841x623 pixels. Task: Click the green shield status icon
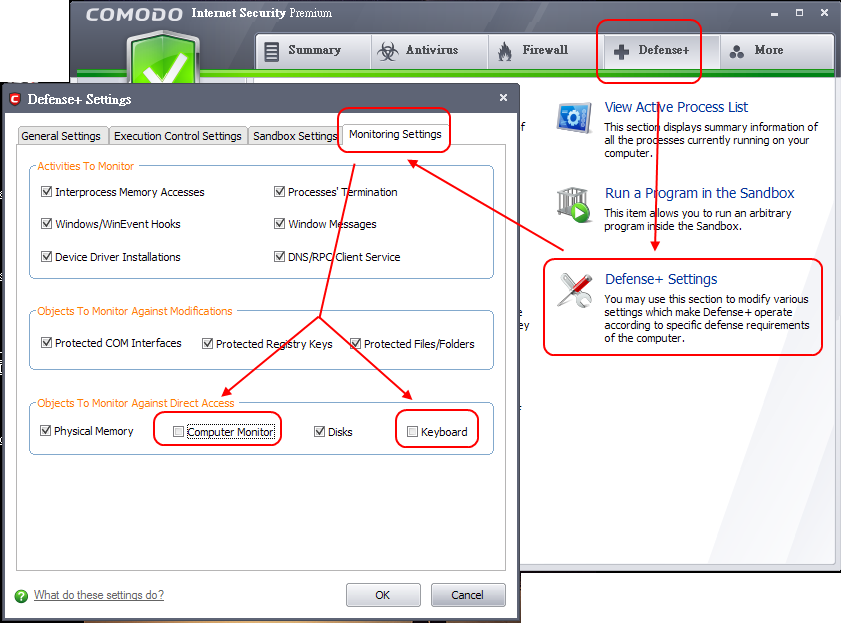pyautogui.click(x=164, y=59)
